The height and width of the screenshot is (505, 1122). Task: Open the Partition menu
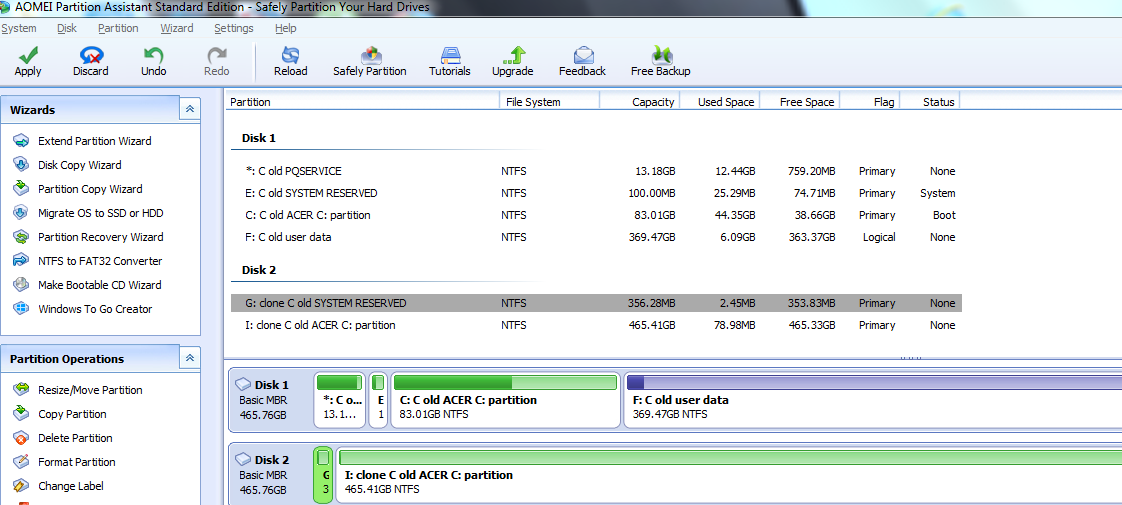(x=118, y=29)
